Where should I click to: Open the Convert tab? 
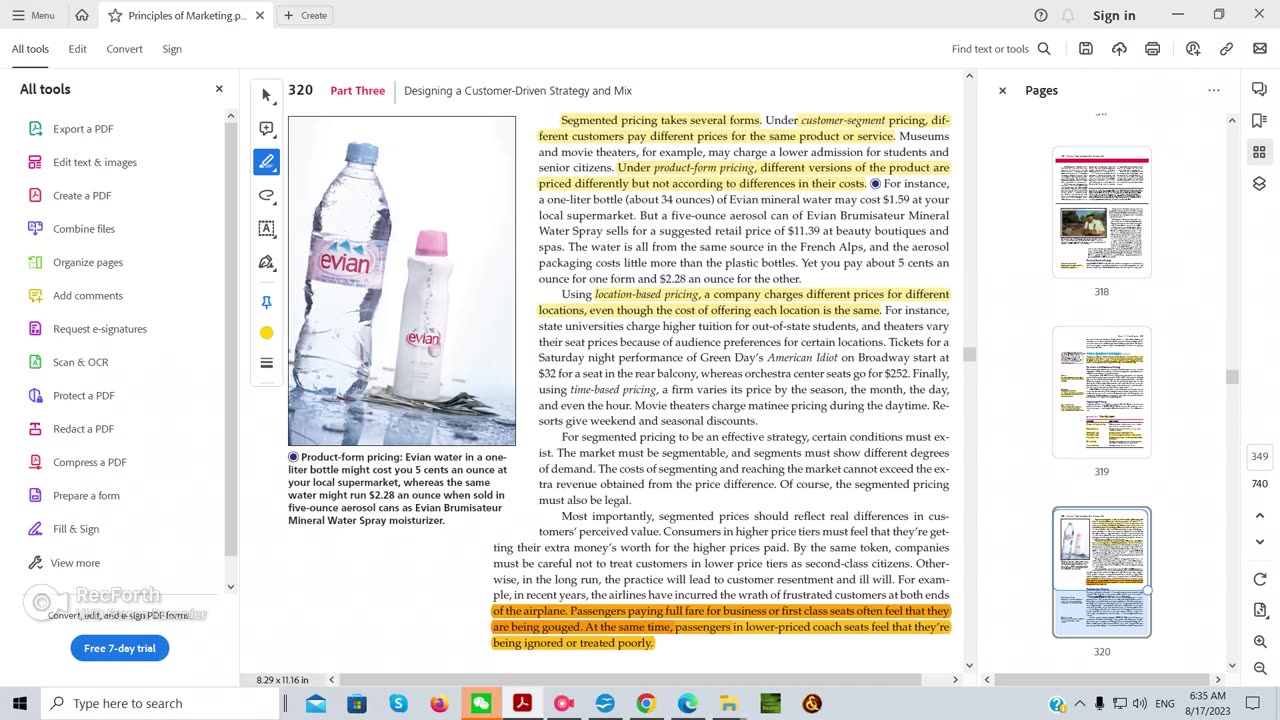pos(124,49)
